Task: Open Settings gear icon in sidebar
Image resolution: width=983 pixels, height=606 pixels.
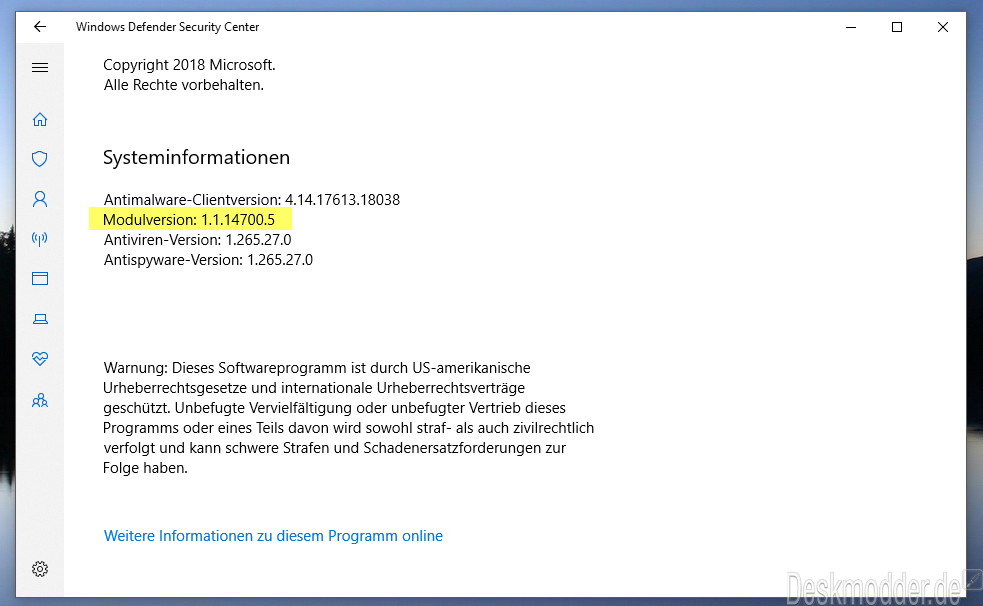Action: (40, 568)
